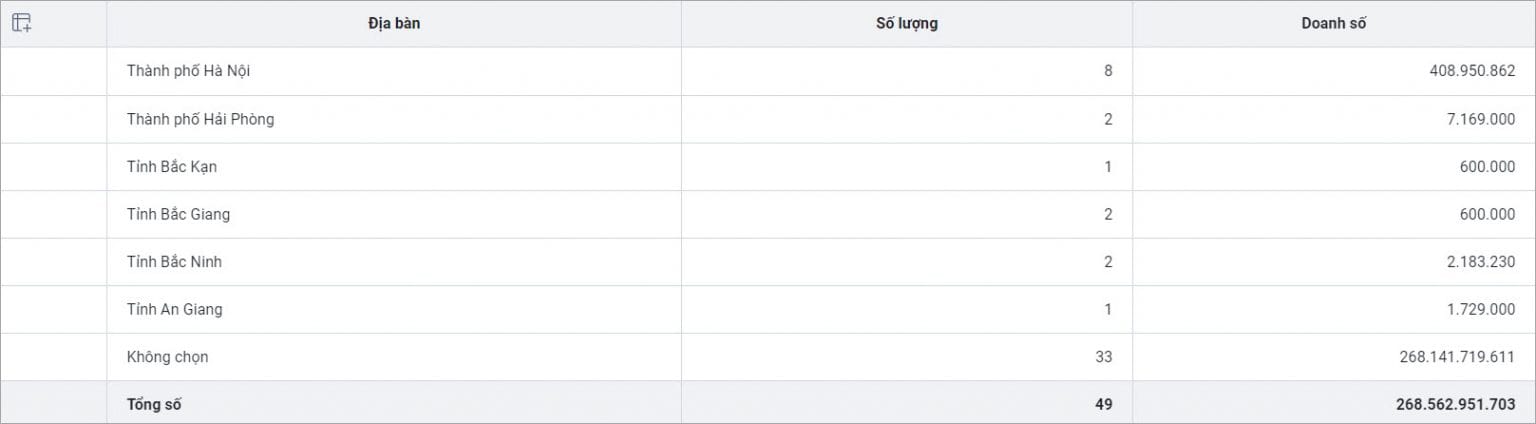This screenshot has width=1536, height=424.
Task: Click the total quantity 49
Action: pyautogui.click(x=1104, y=404)
